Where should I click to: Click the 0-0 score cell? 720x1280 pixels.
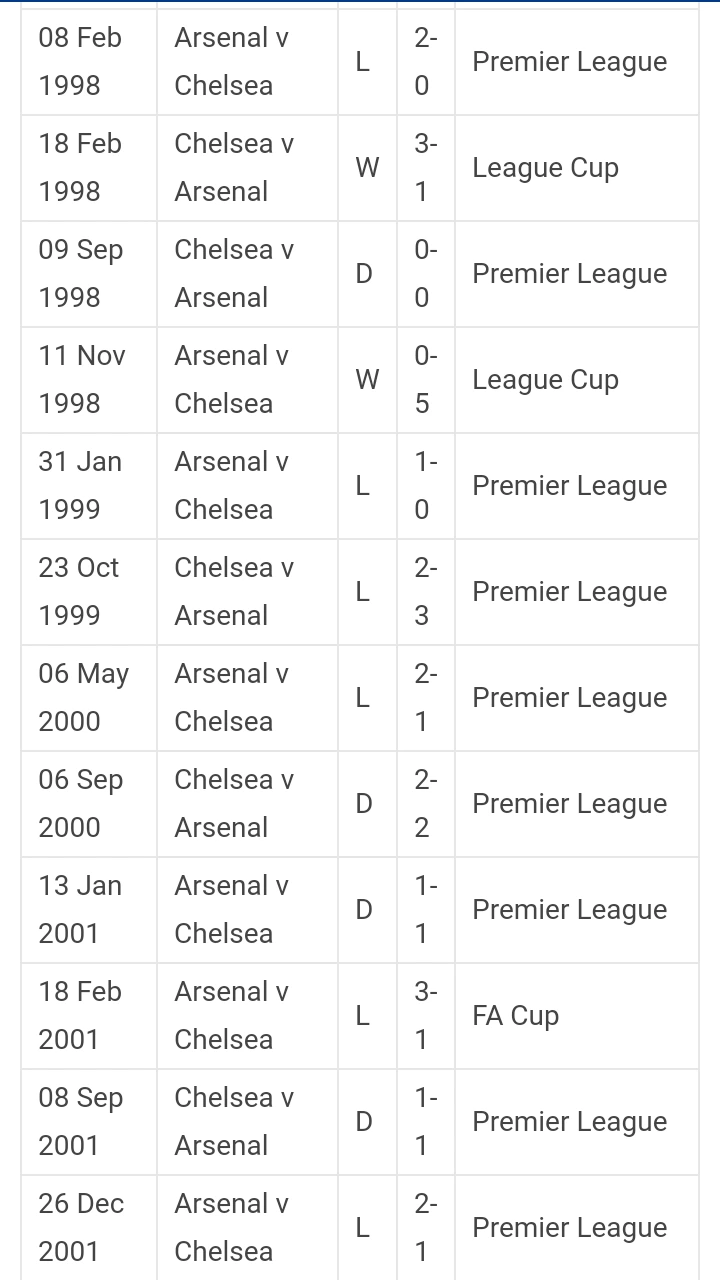tap(424, 274)
